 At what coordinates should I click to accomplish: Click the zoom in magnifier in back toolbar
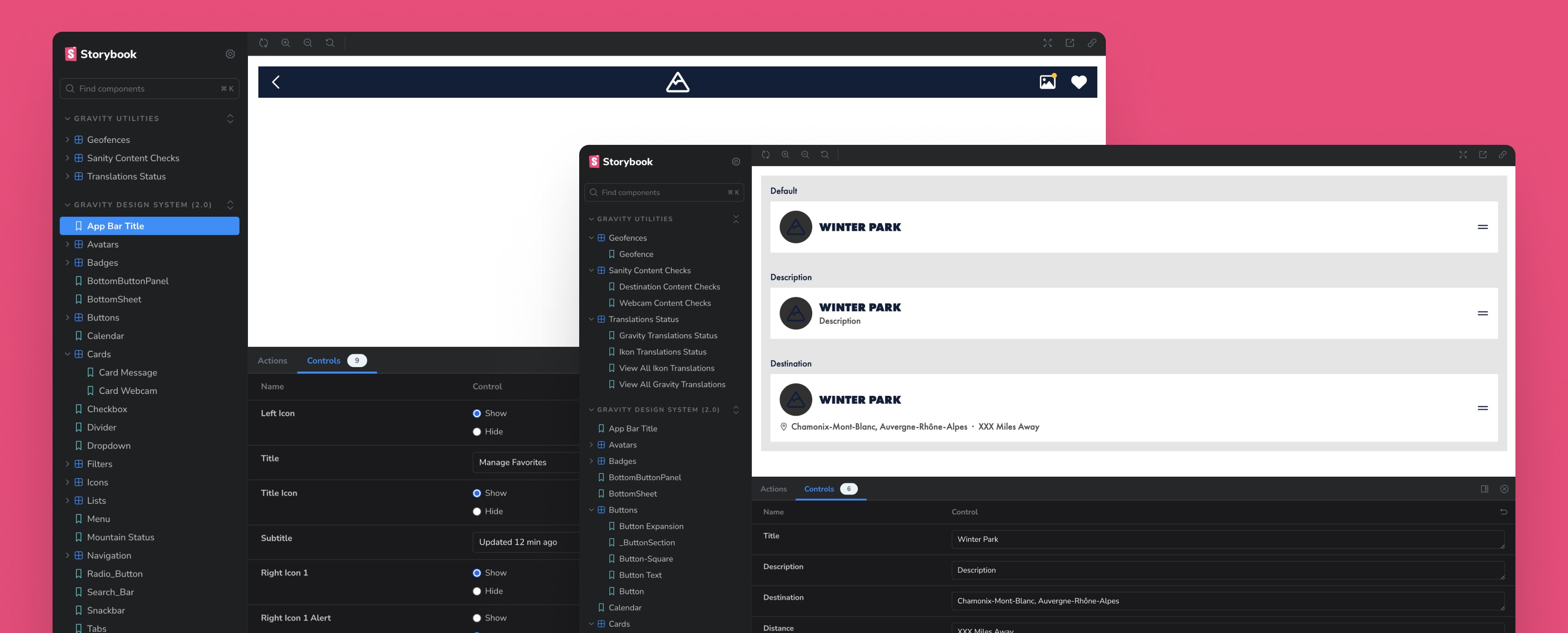click(286, 43)
